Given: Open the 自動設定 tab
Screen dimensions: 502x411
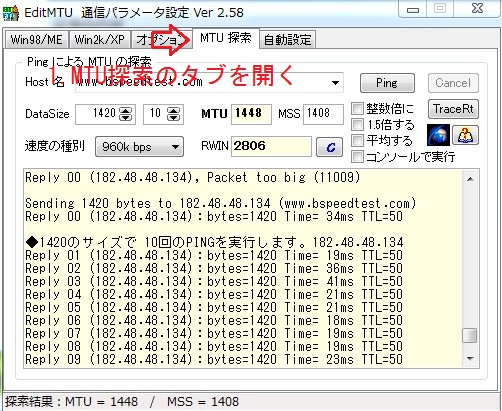Looking at the screenshot, I should point(287,40).
